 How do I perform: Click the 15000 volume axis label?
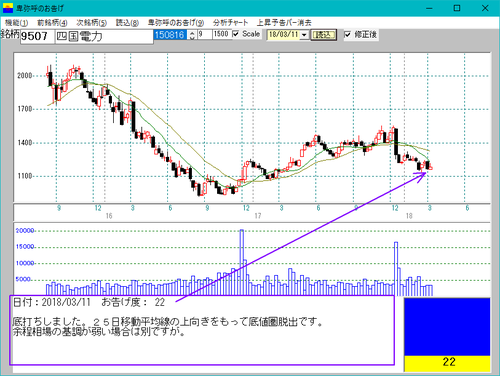[x=25, y=247]
